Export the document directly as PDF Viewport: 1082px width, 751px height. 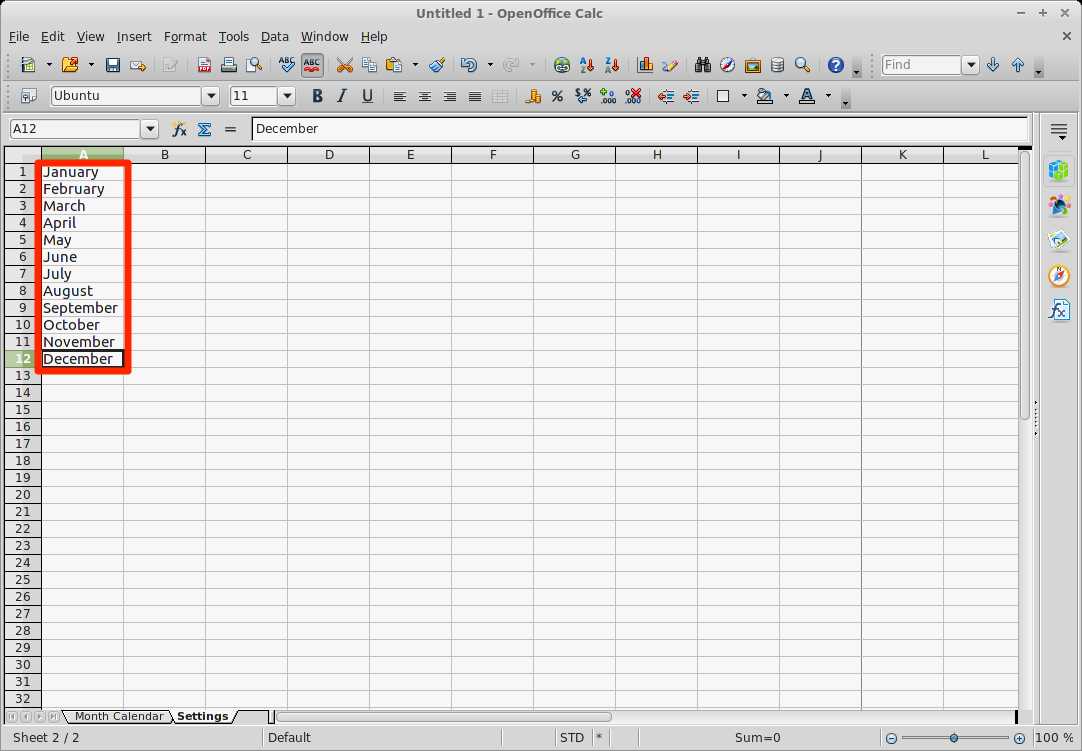204,63
